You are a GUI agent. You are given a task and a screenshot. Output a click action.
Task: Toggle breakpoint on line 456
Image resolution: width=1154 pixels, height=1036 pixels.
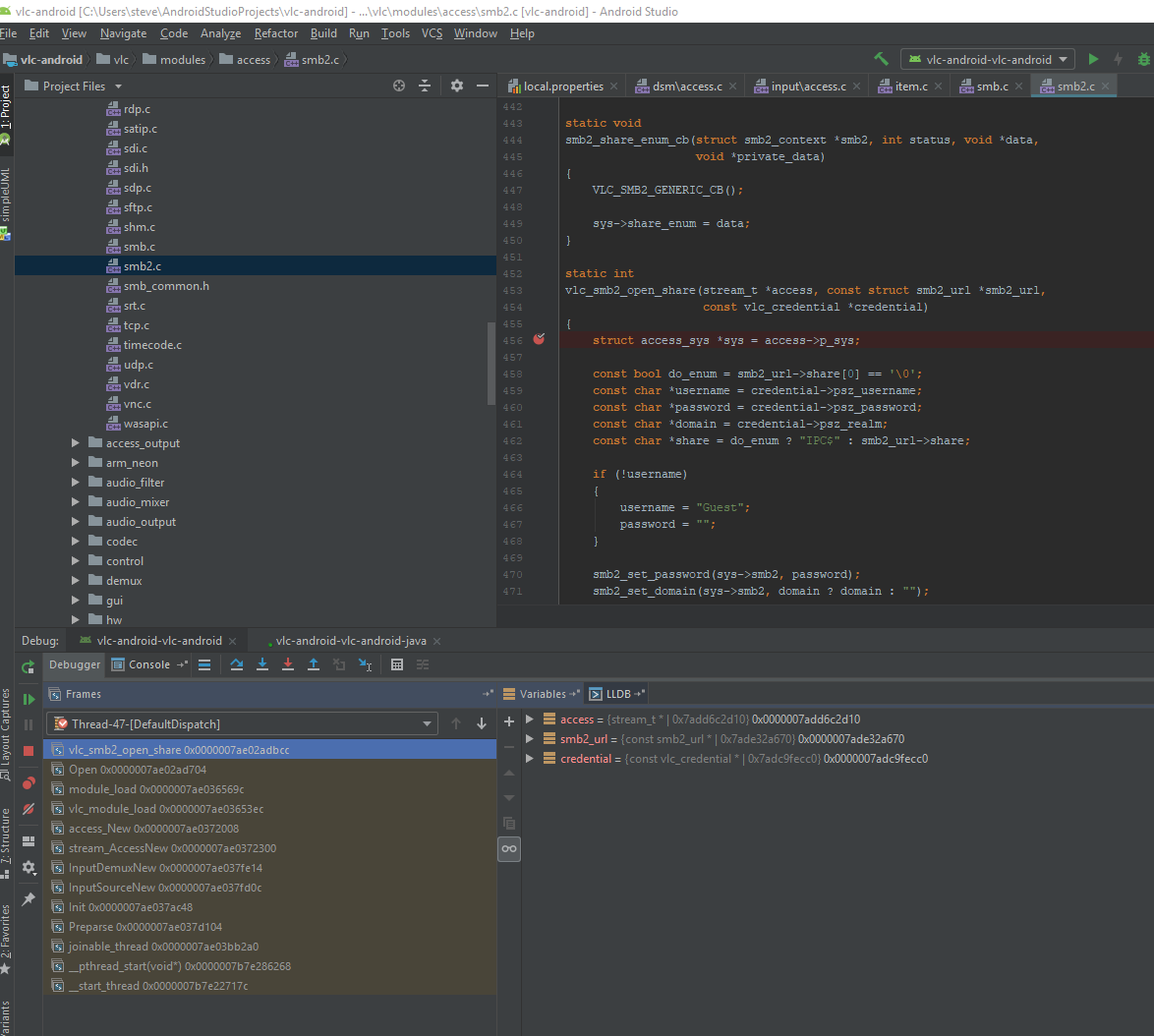(x=539, y=339)
